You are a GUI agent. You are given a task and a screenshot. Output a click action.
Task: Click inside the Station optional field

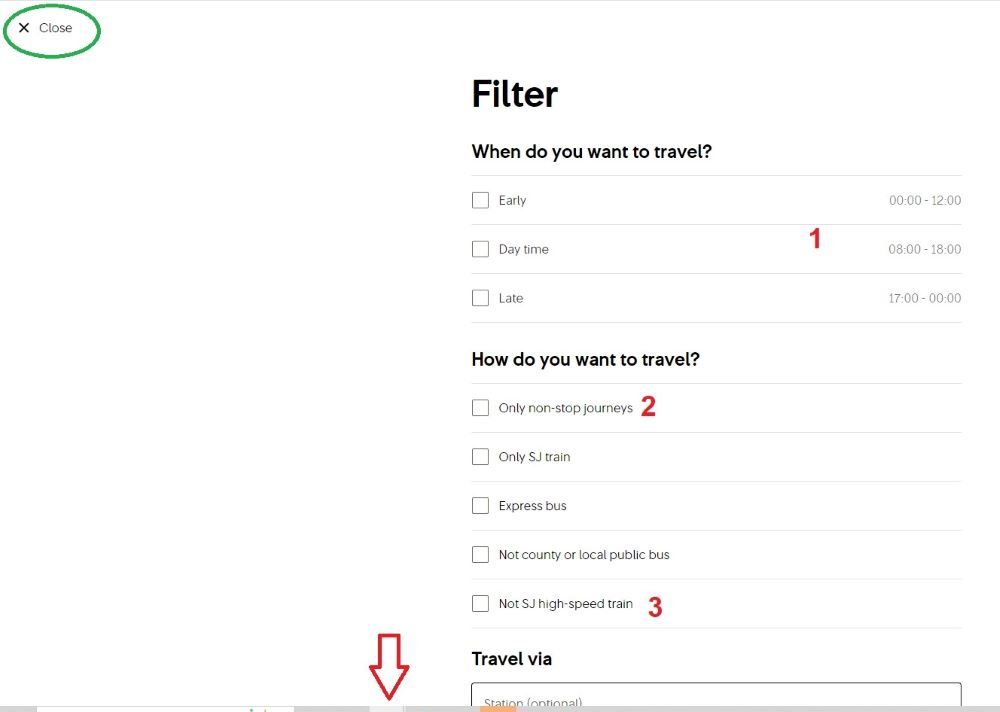click(x=716, y=701)
